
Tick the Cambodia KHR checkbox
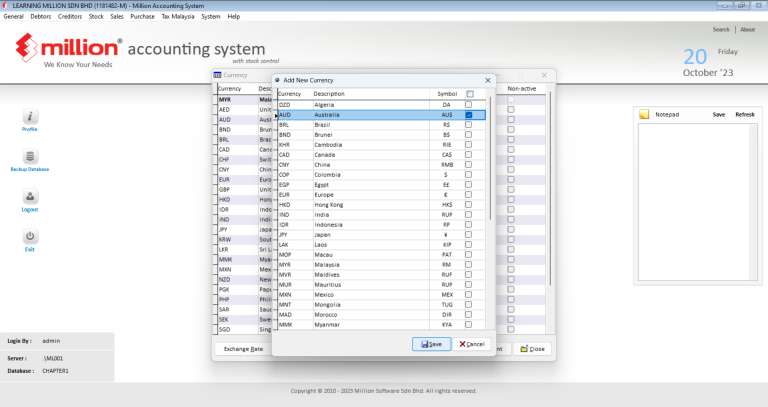469,145
